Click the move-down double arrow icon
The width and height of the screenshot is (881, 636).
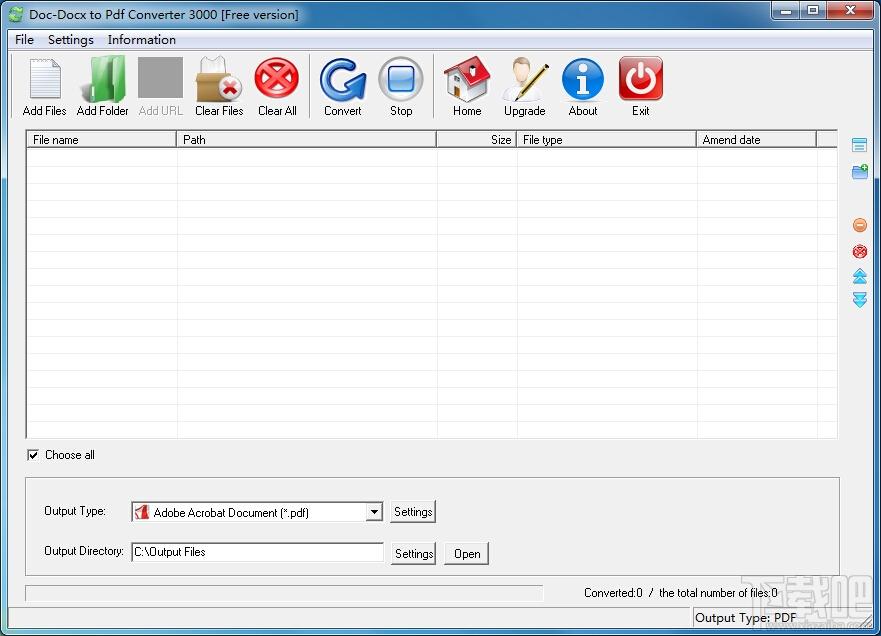(x=860, y=299)
